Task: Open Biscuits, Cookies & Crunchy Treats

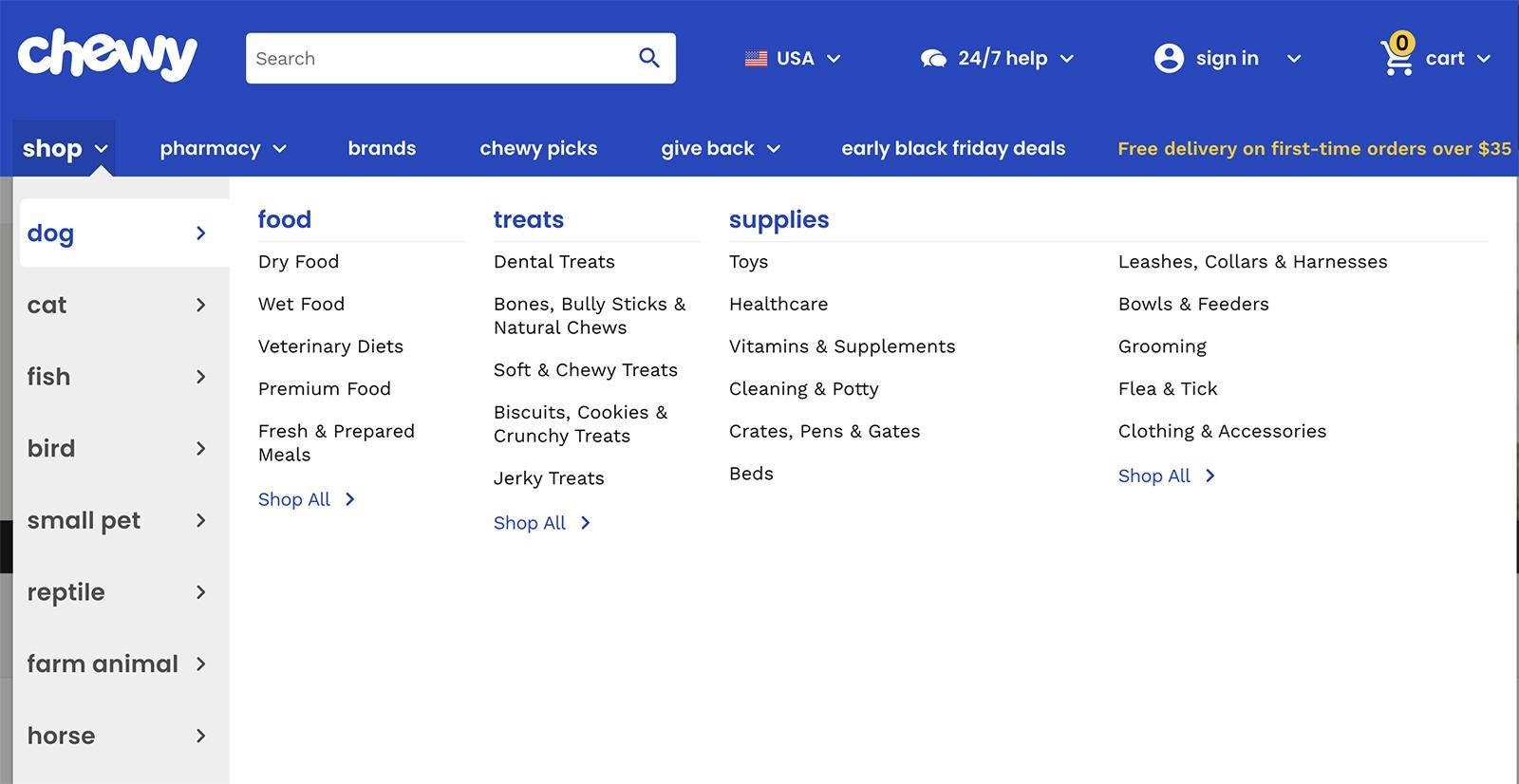Action: [x=580, y=424]
